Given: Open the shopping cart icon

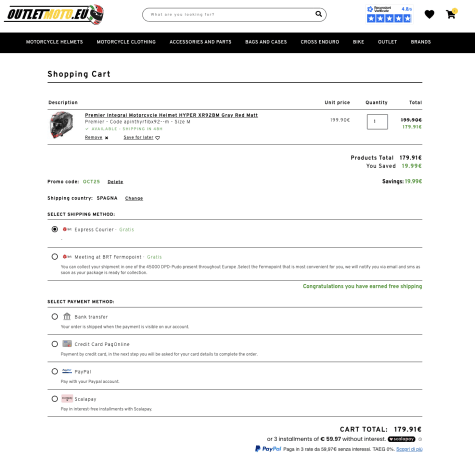Looking at the screenshot, I should point(451,14).
